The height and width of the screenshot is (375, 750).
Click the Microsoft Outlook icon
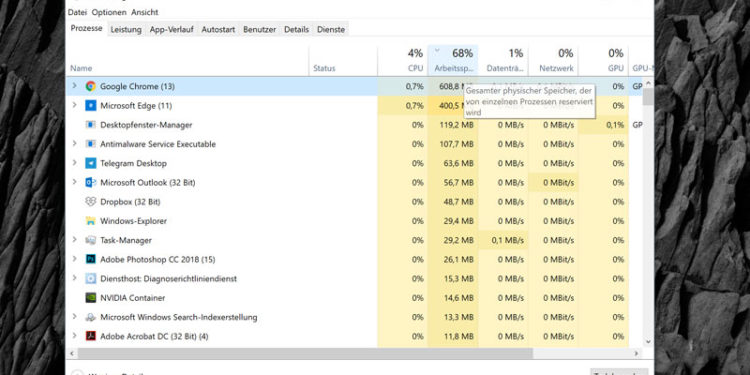coord(90,182)
